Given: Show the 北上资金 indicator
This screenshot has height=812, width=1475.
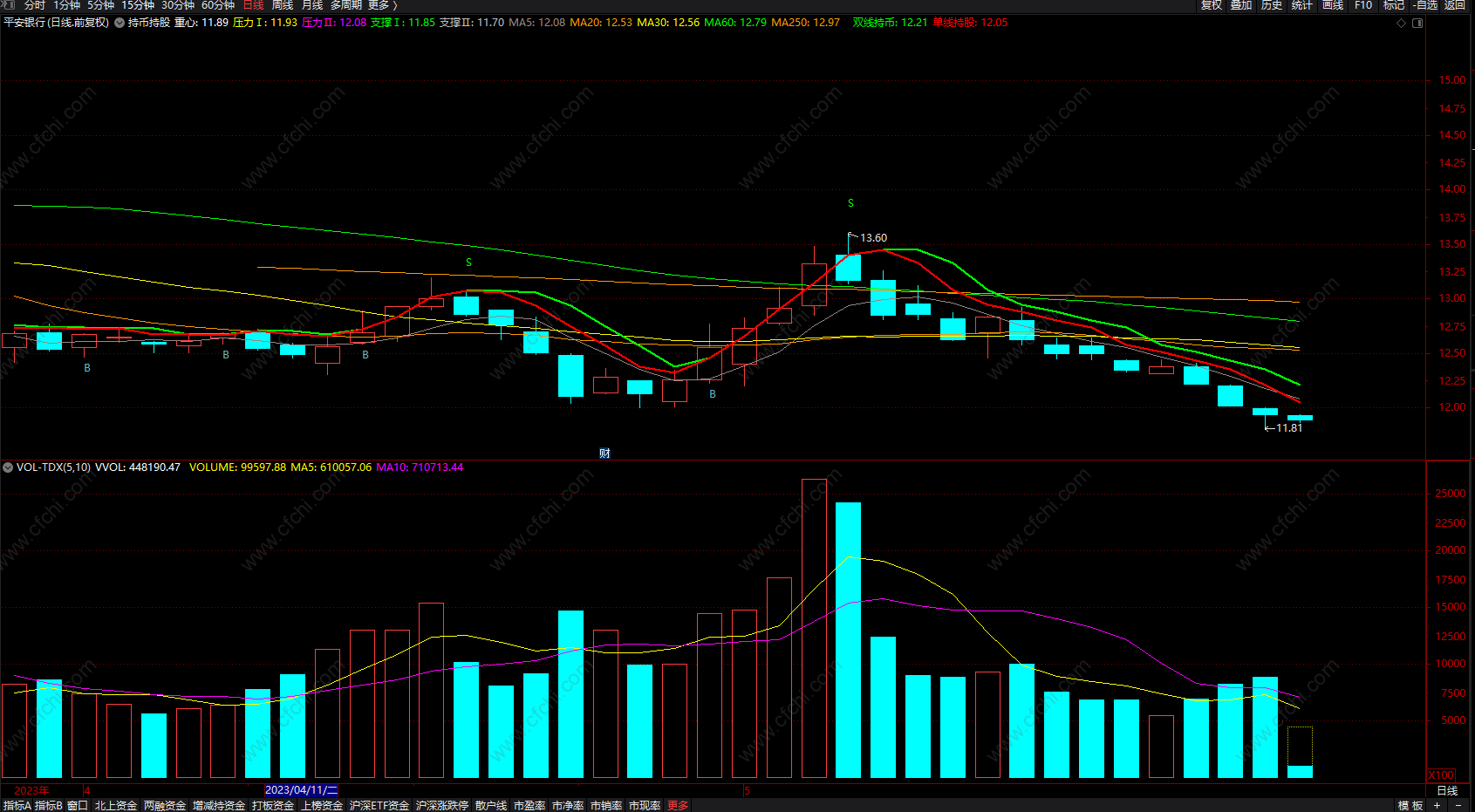Looking at the screenshot, I should click(116, 806).
